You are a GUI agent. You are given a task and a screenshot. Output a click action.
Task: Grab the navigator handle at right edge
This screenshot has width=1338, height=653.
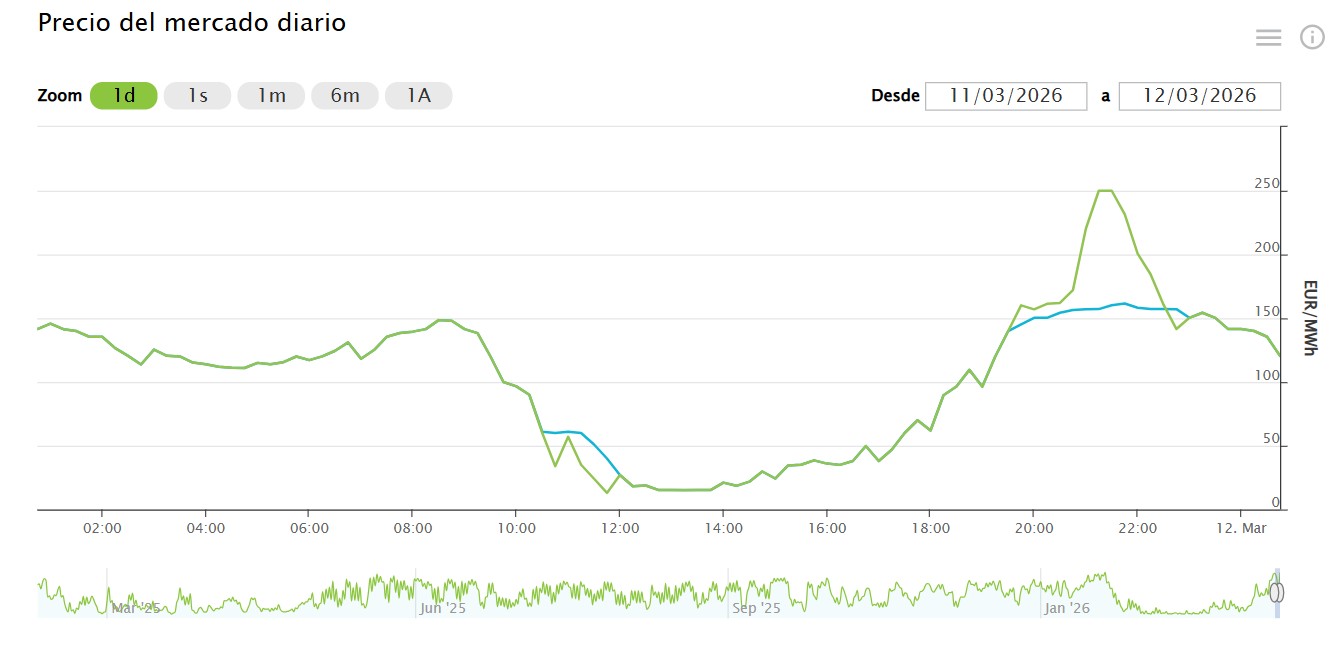point(1277,592)
